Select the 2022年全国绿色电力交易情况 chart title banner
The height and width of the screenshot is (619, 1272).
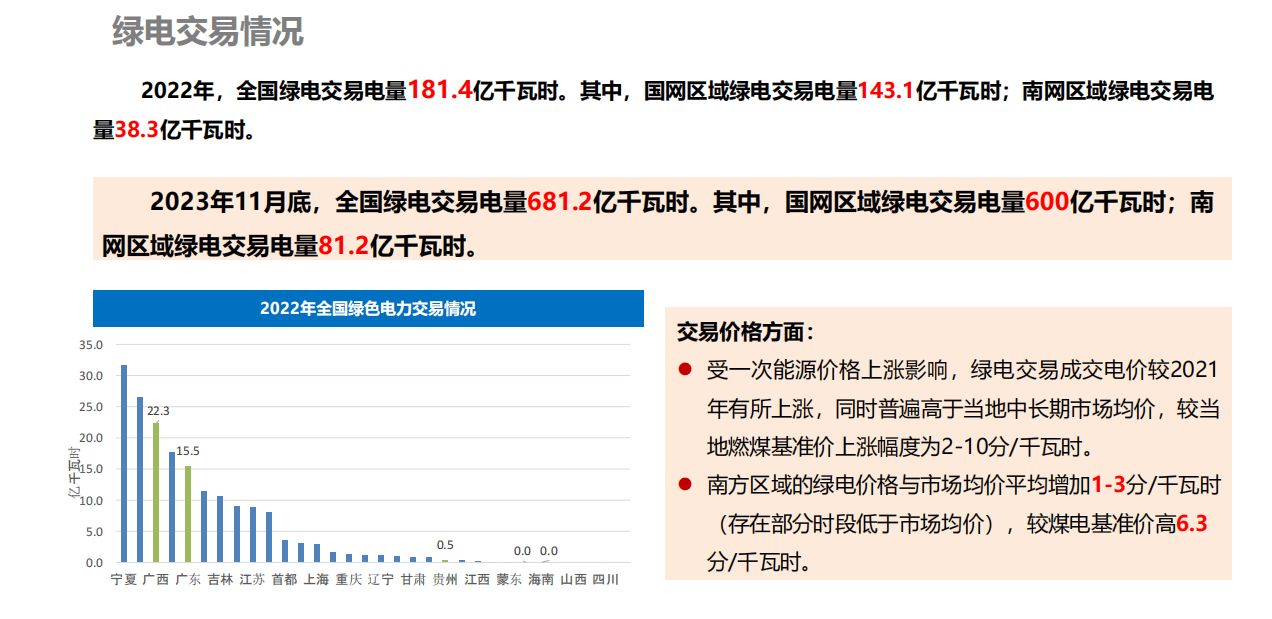click(368, 309)
